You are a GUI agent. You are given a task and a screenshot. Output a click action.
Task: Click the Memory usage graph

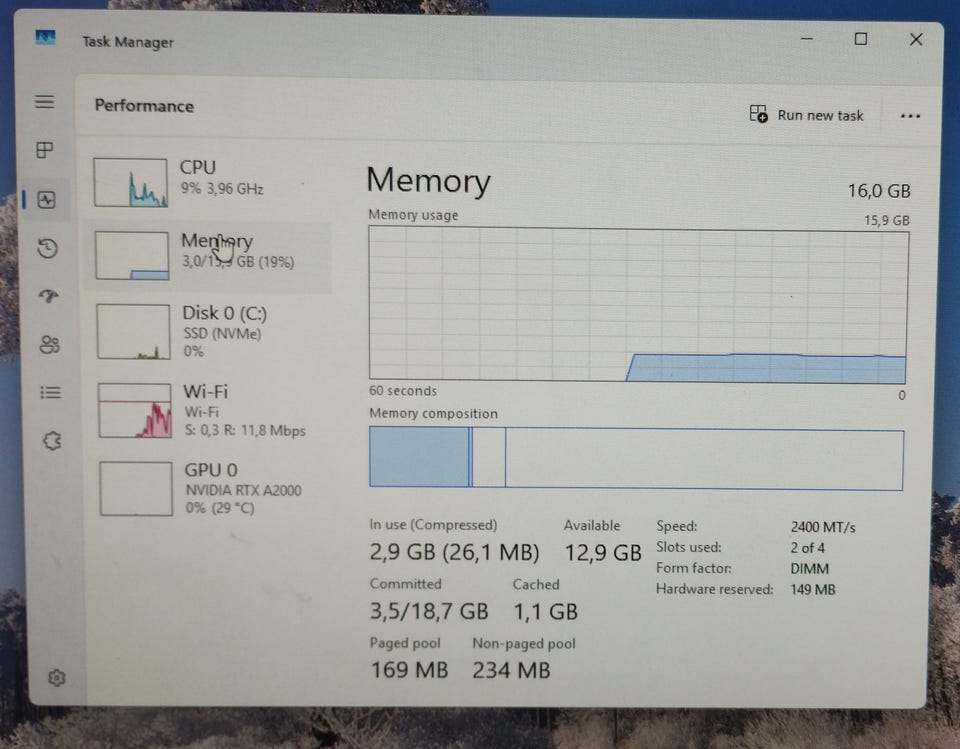pos(638,305)
